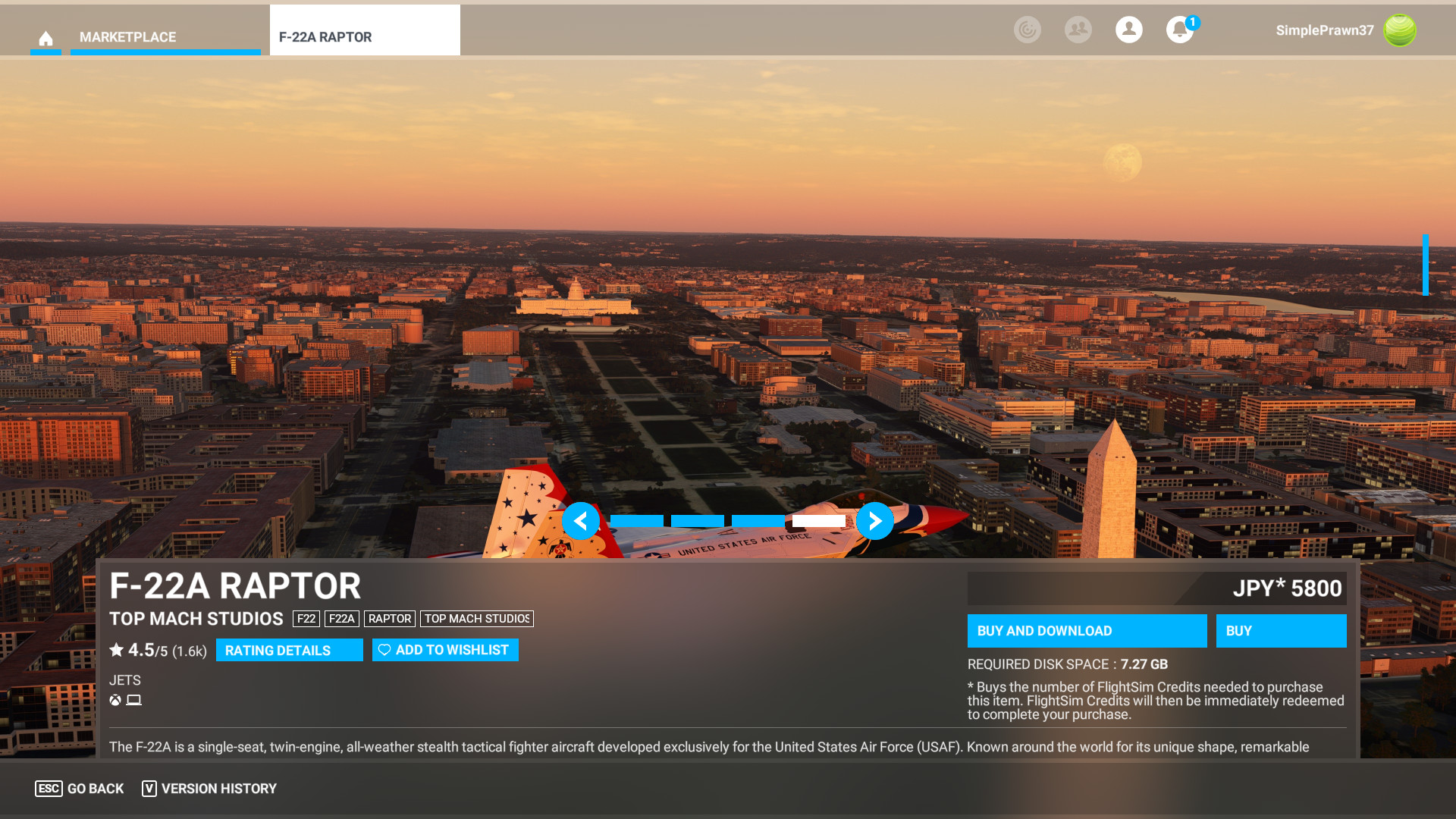
Task: Select the third carousel slide indicator
Action: (758, 521)
